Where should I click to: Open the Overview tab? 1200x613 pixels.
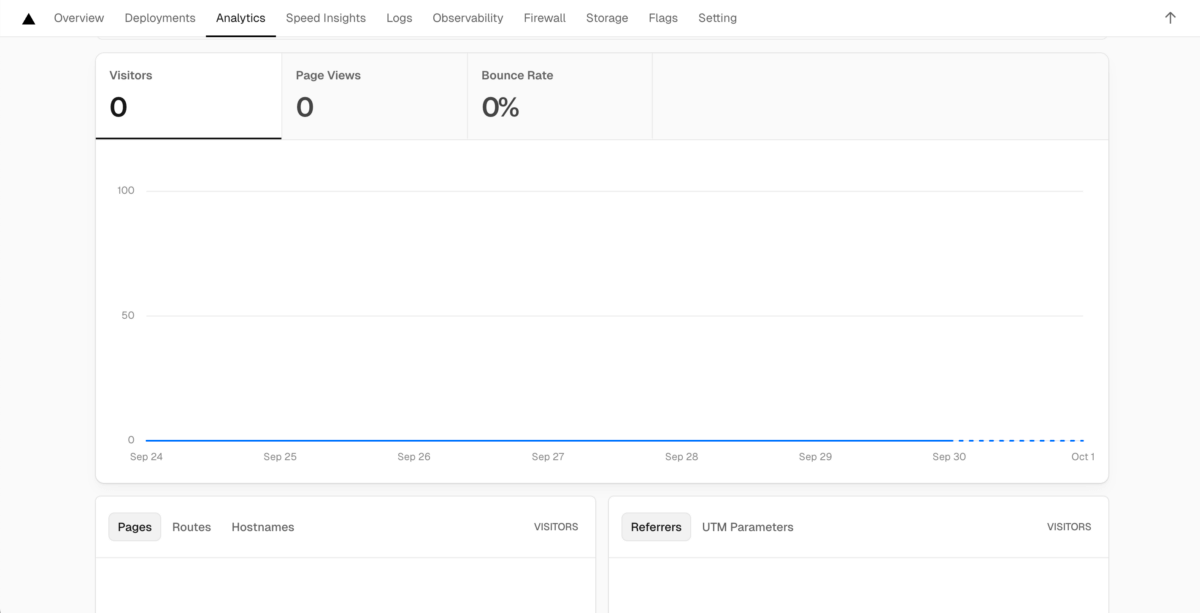79,18
